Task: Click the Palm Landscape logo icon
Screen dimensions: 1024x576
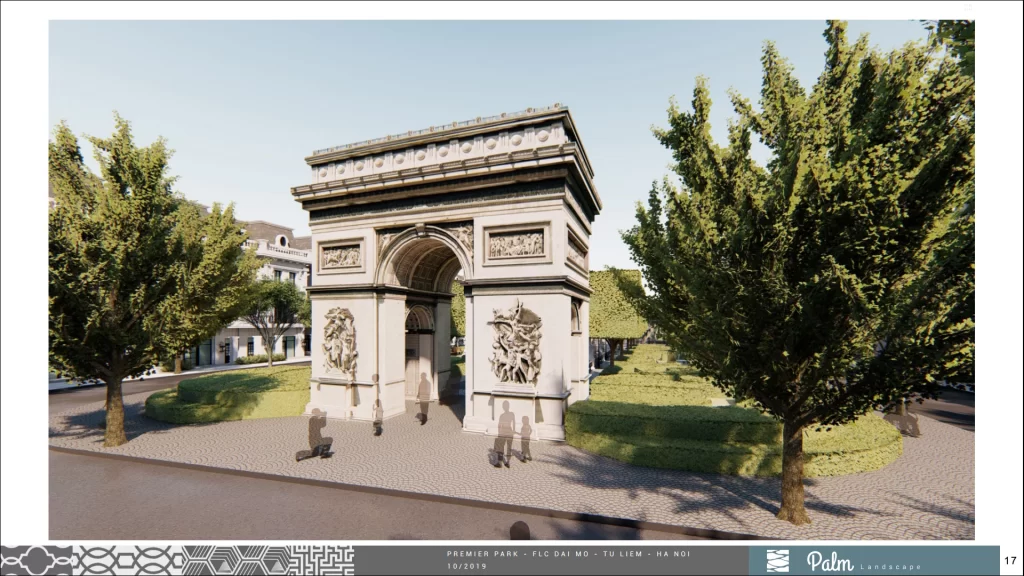Action: (777, 560)
